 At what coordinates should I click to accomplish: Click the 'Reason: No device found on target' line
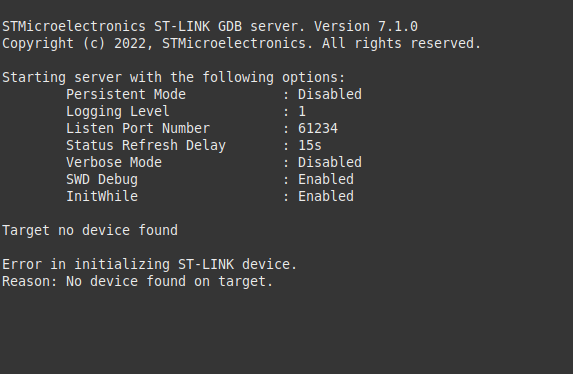[138, 282]
